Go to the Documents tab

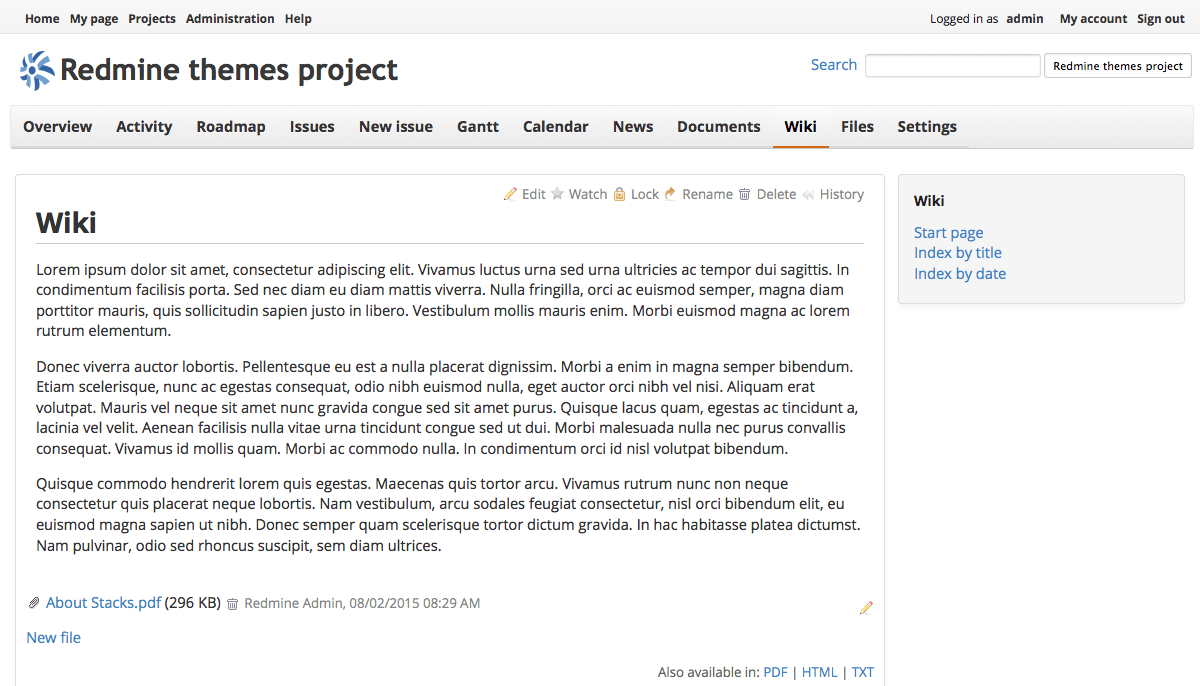719,127
